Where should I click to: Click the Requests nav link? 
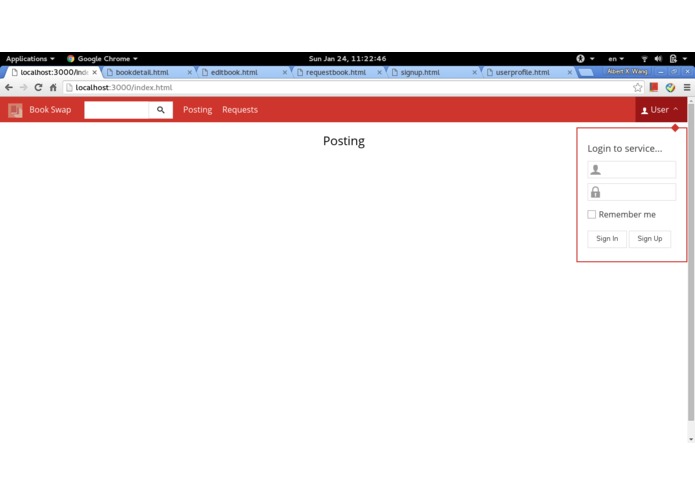pos(240,110)
